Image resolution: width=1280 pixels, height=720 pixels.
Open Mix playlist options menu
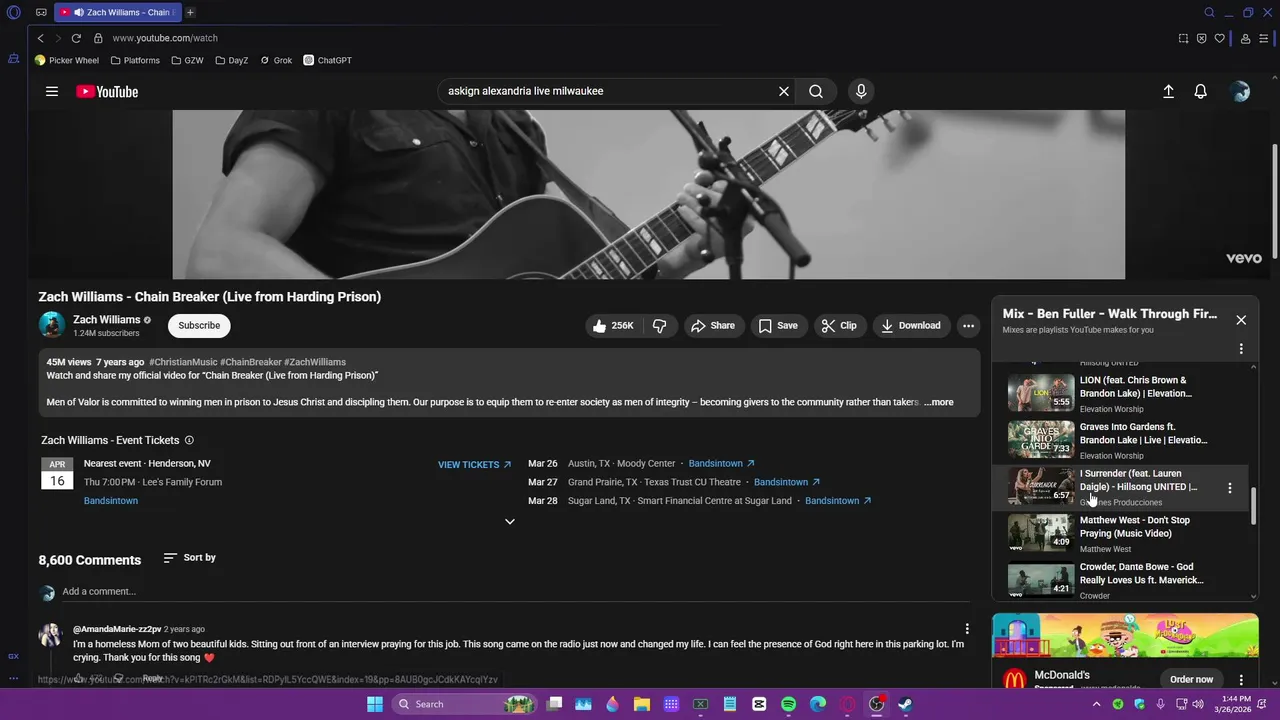coord(1241,349)
